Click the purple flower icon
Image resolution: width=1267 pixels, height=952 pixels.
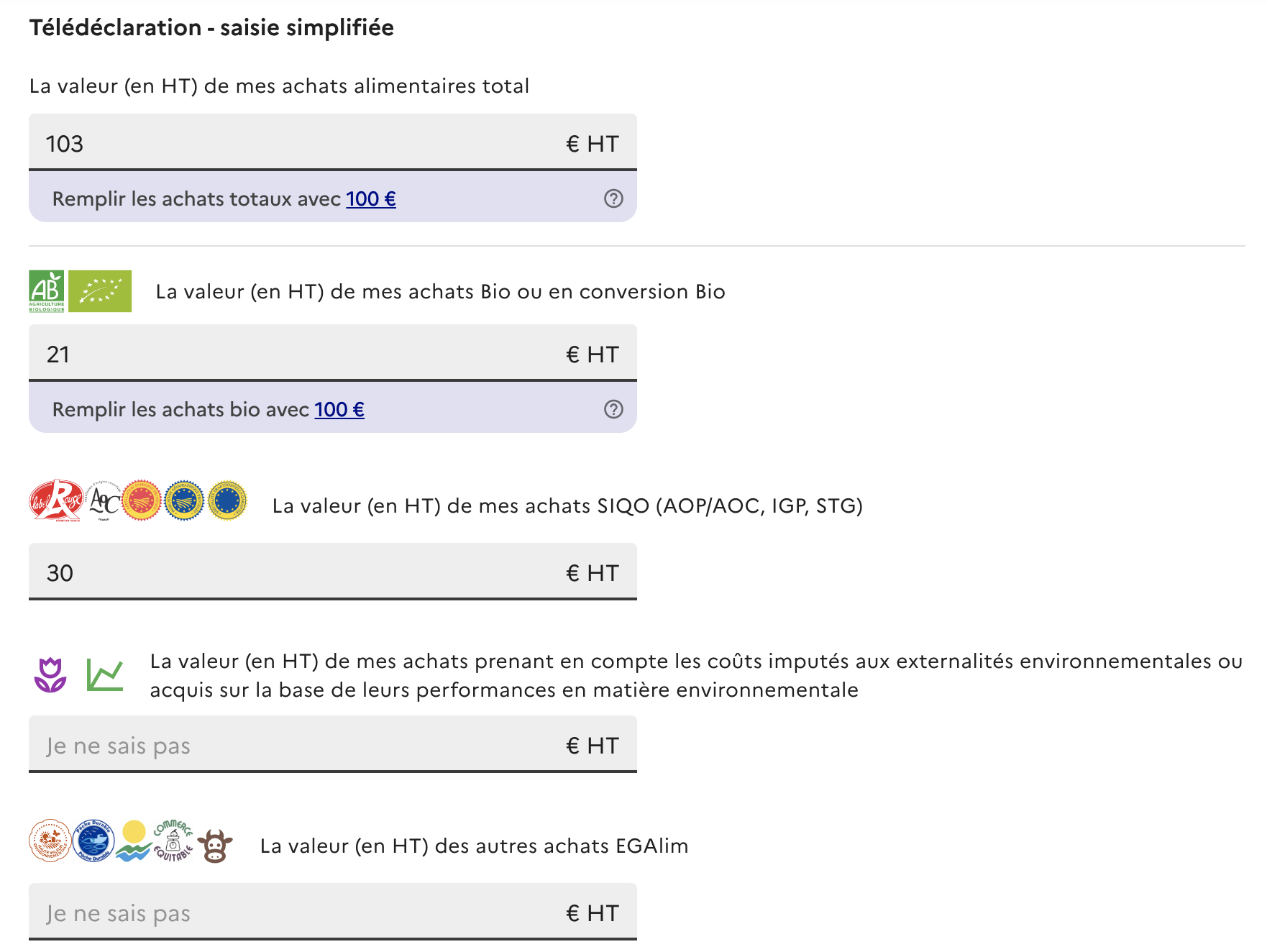click(50, 675)
